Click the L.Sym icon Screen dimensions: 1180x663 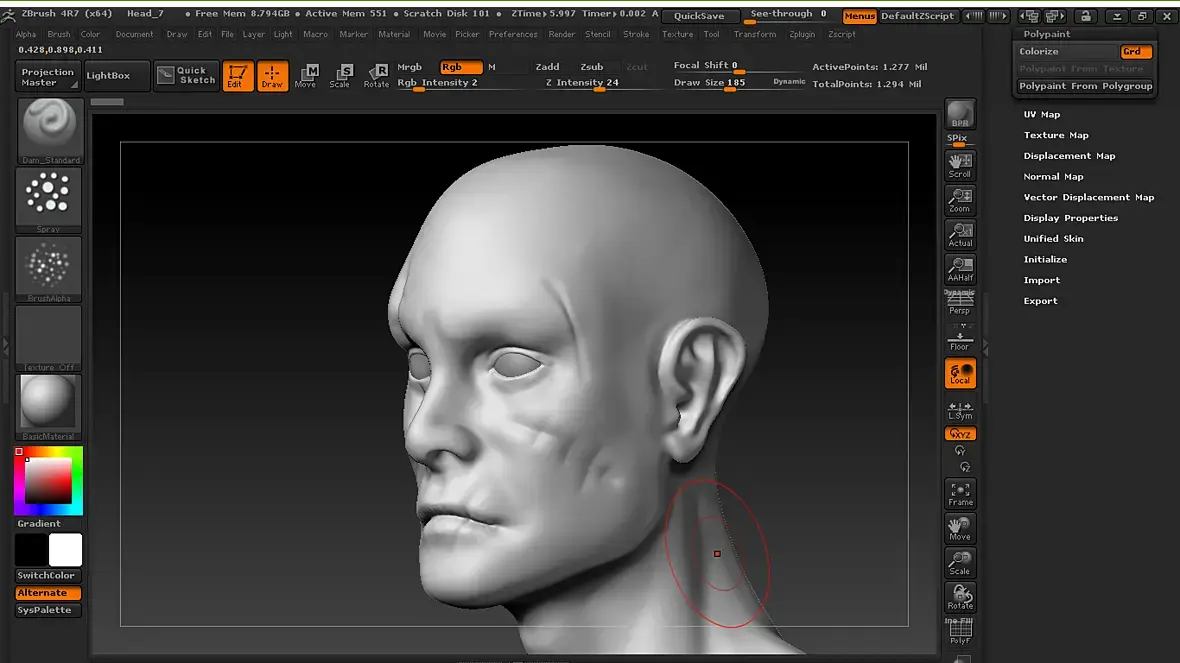(x=960, y=410)
